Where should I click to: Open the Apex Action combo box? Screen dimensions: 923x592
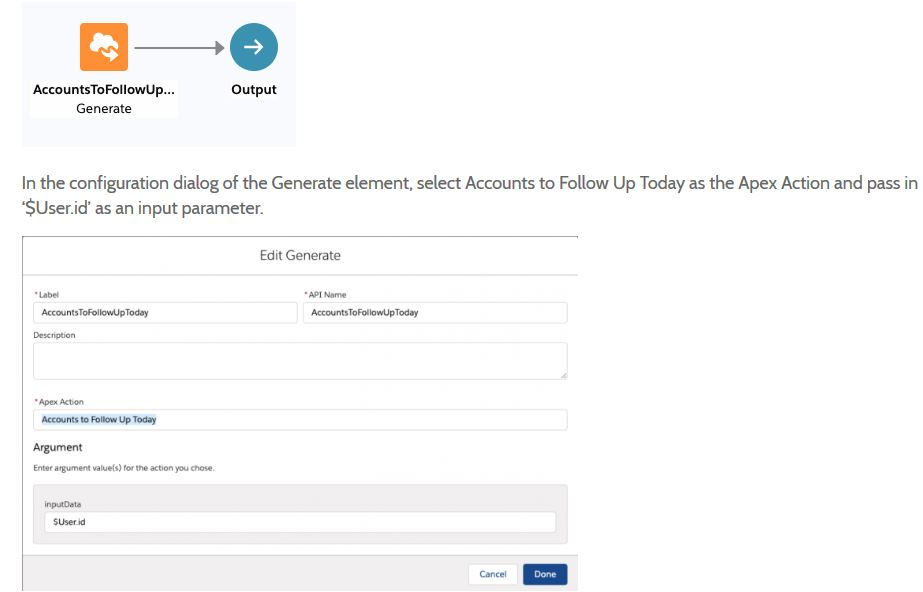(300, 420)
